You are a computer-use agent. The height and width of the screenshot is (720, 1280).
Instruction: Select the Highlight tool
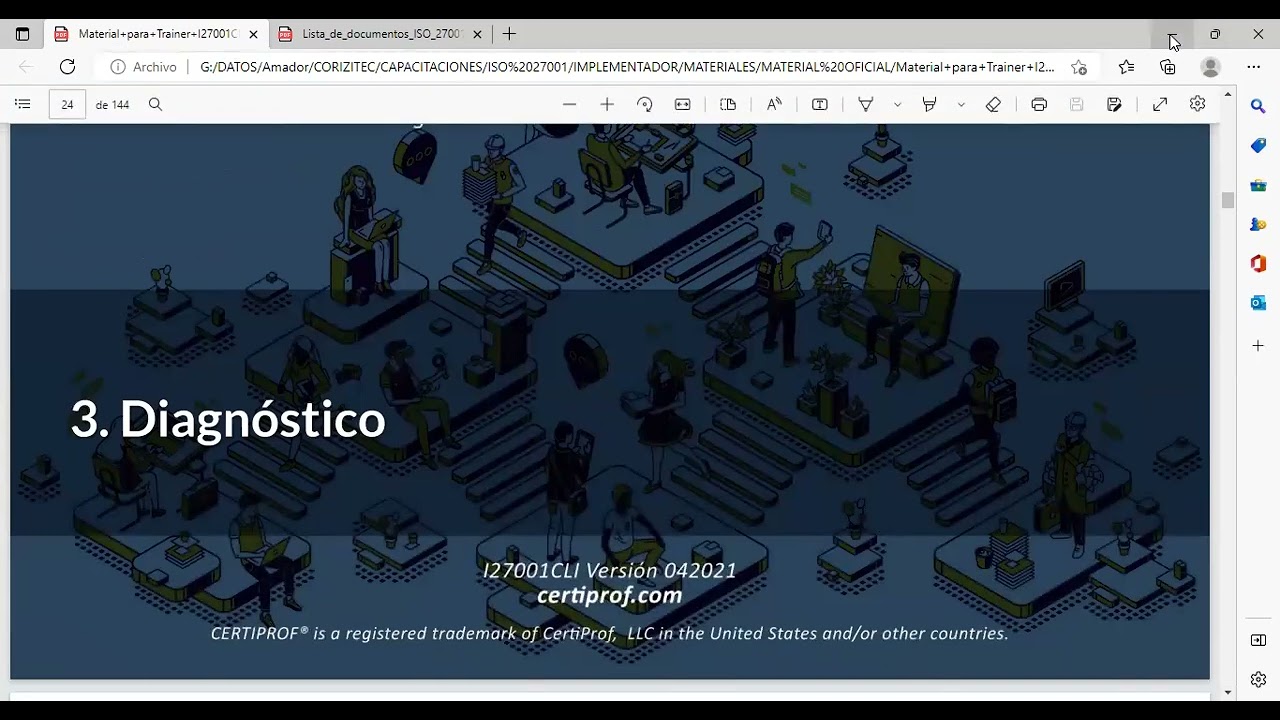click(929, 104)
